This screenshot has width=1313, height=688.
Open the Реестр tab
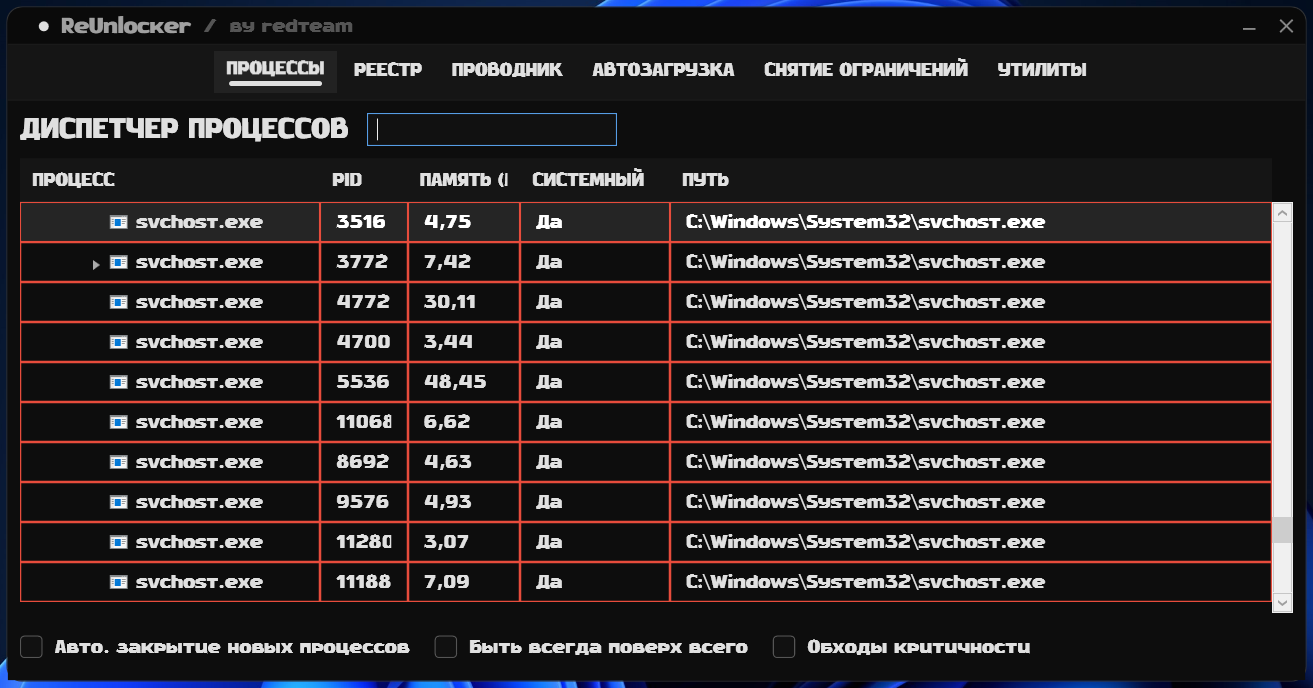[x=388, y=70]
